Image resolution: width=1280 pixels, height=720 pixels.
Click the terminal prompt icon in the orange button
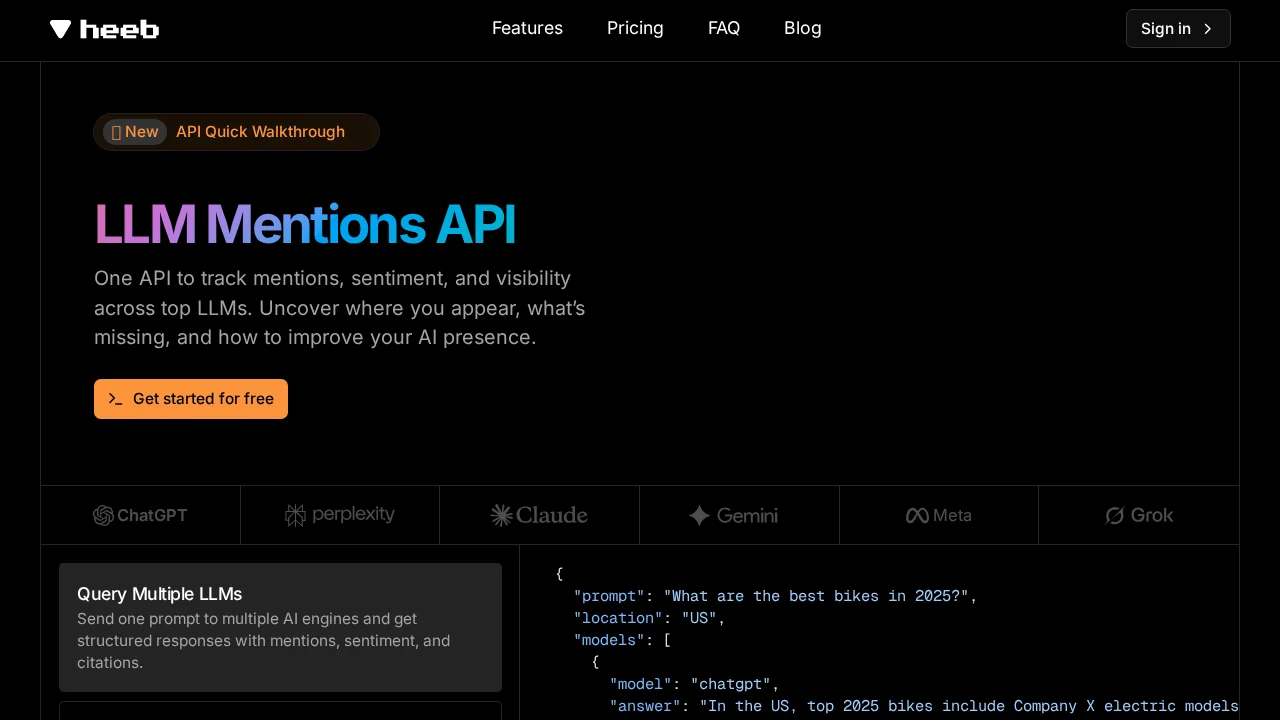116,399
